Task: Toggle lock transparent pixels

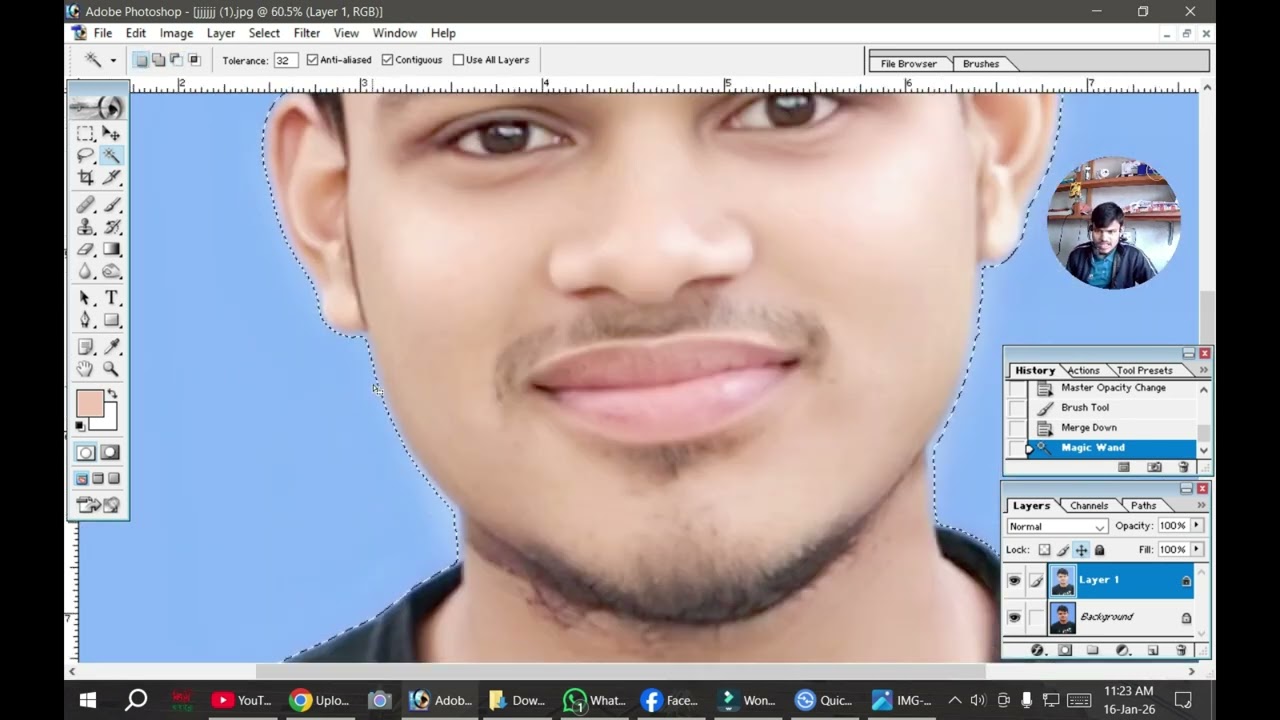Action: 1044,550
